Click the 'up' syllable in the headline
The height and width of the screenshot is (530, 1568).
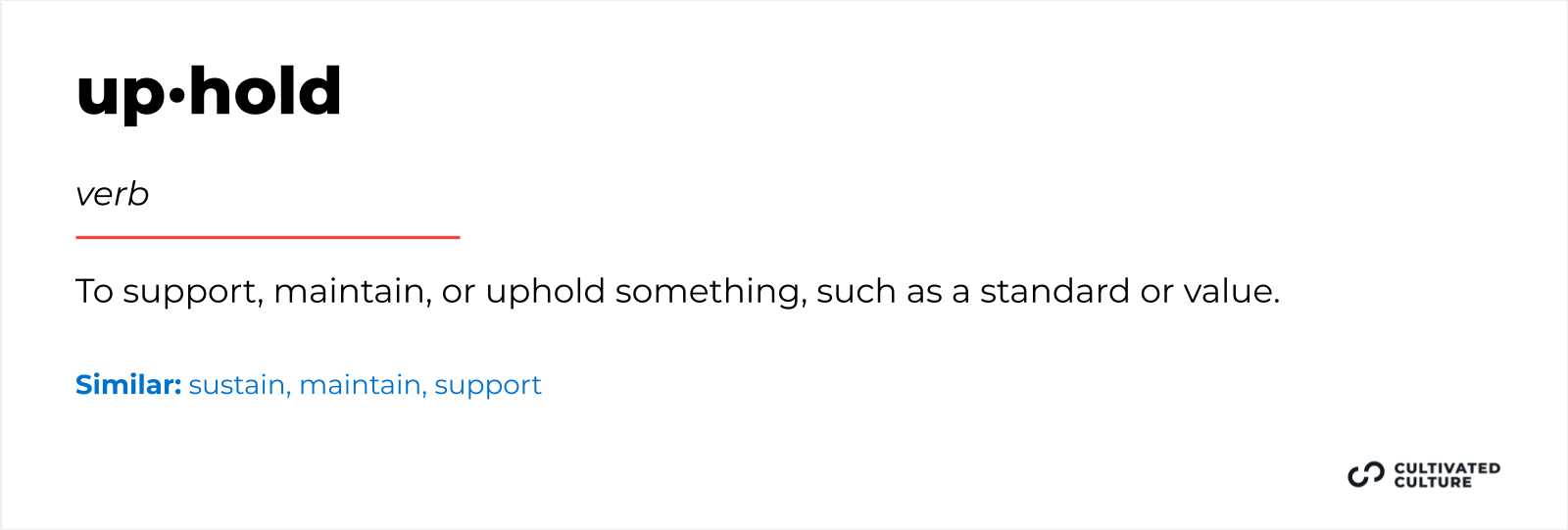tap(121, 94)
